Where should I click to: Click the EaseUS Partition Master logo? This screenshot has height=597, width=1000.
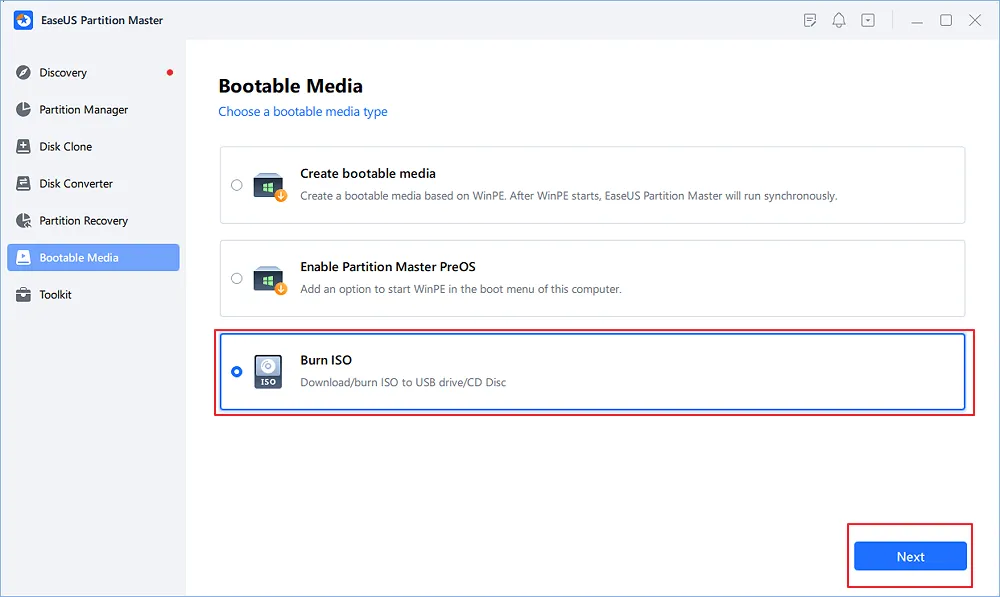coord(23,20)
